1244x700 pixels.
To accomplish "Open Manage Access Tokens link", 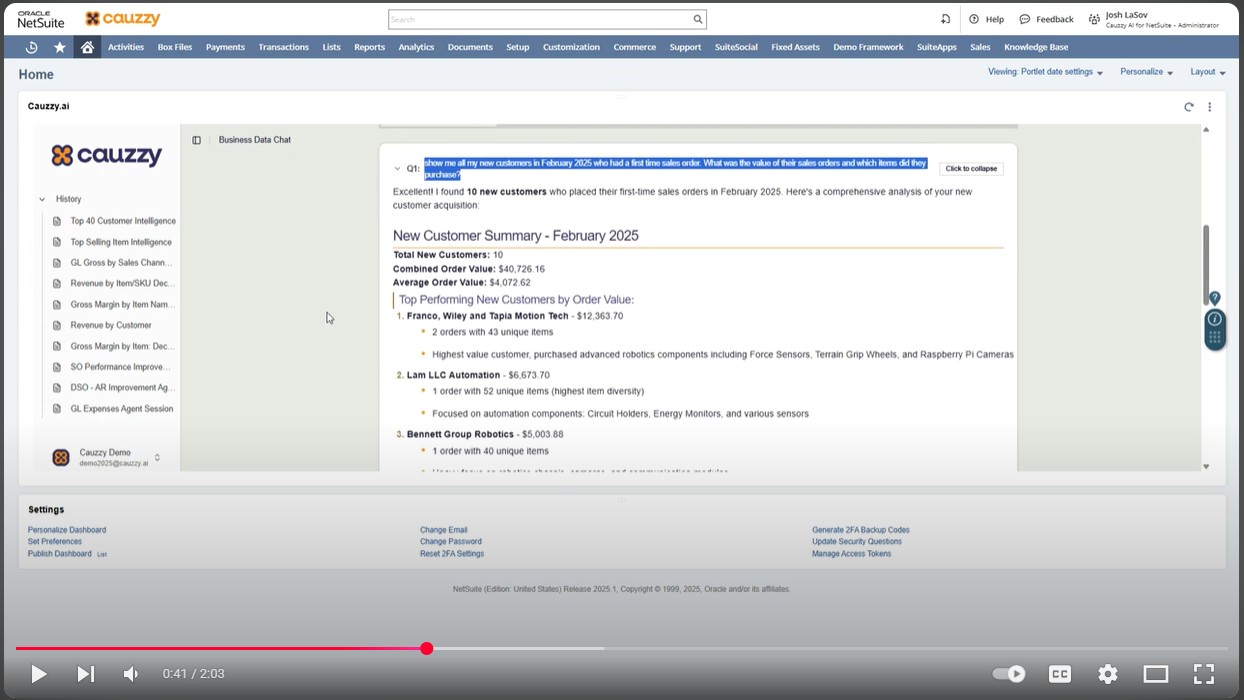I will click(851, 554).
